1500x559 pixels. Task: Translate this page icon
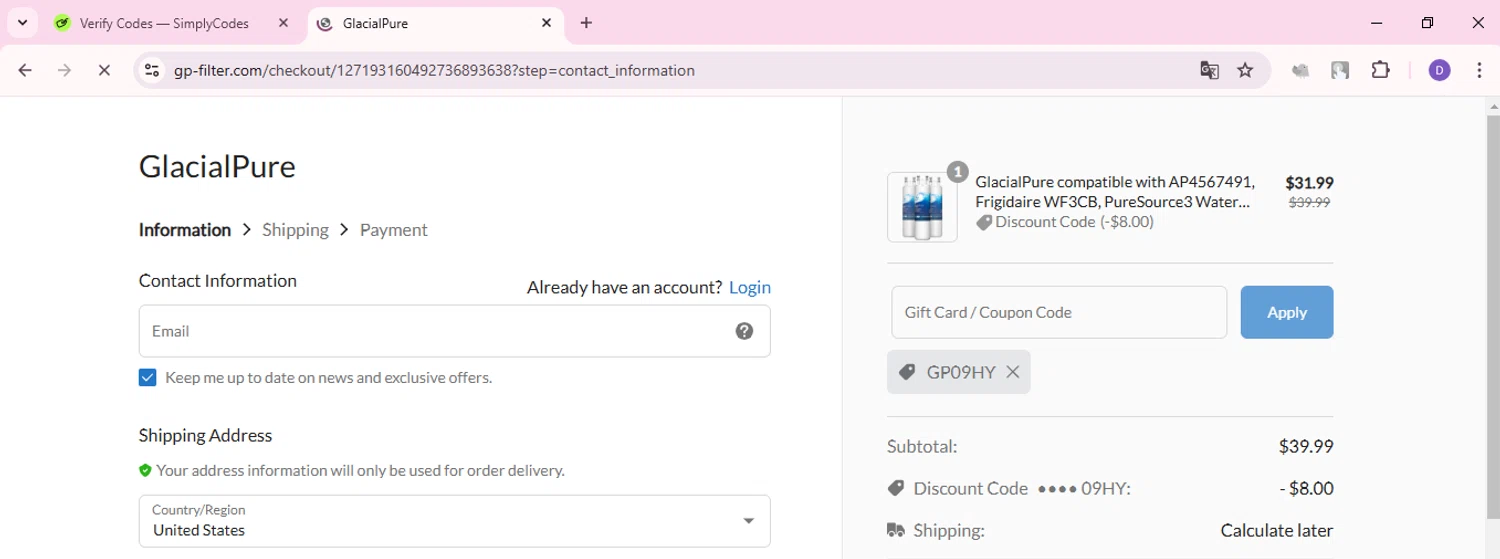click(1210, 70)
